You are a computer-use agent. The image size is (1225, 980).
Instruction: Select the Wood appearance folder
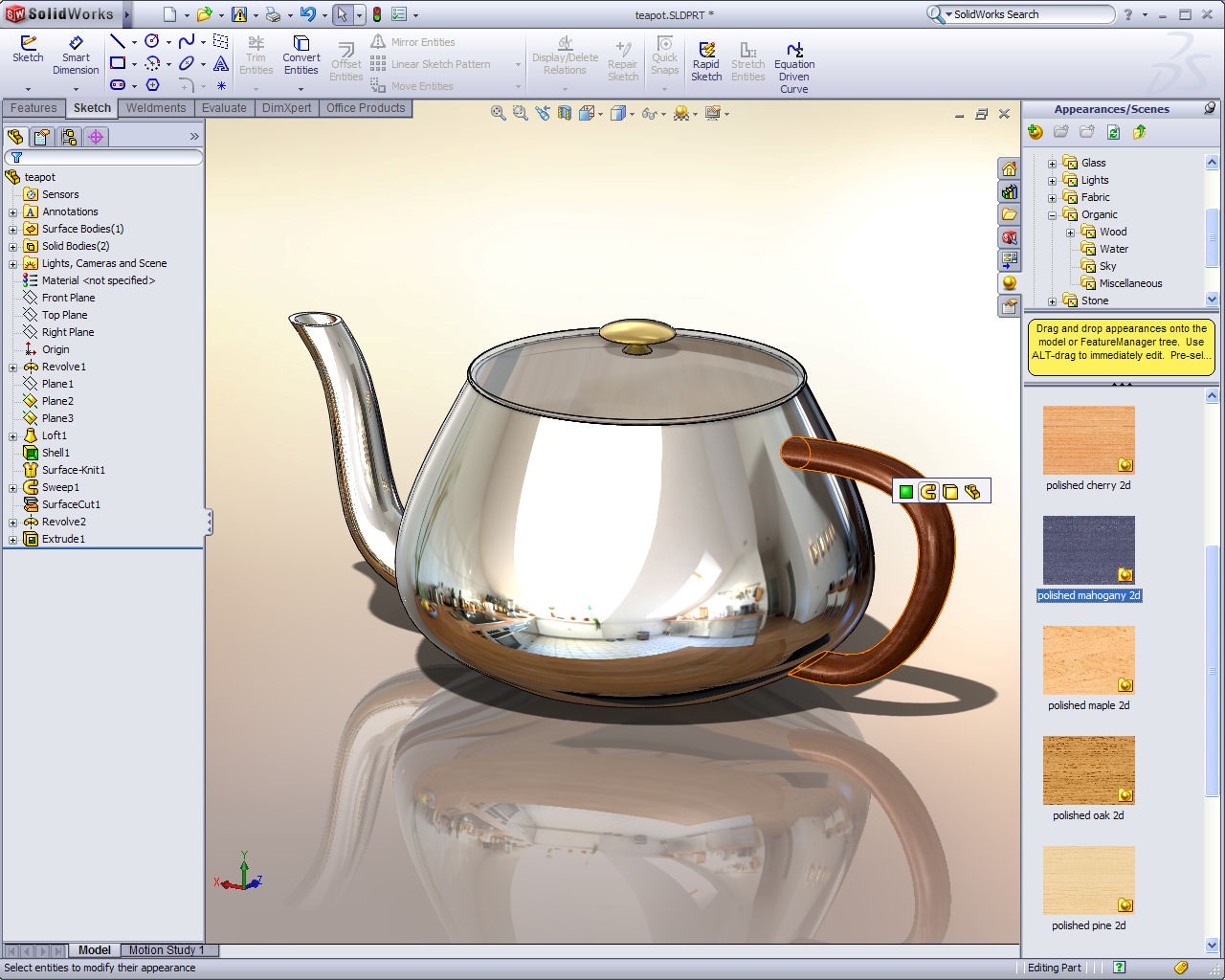click(1112, 232)
